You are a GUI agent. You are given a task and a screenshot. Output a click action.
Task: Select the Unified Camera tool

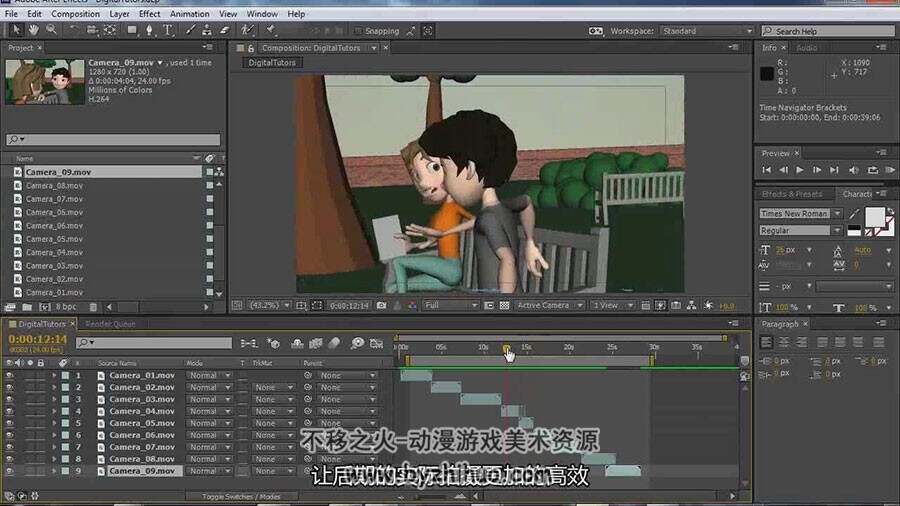click(x=91, y=30)
